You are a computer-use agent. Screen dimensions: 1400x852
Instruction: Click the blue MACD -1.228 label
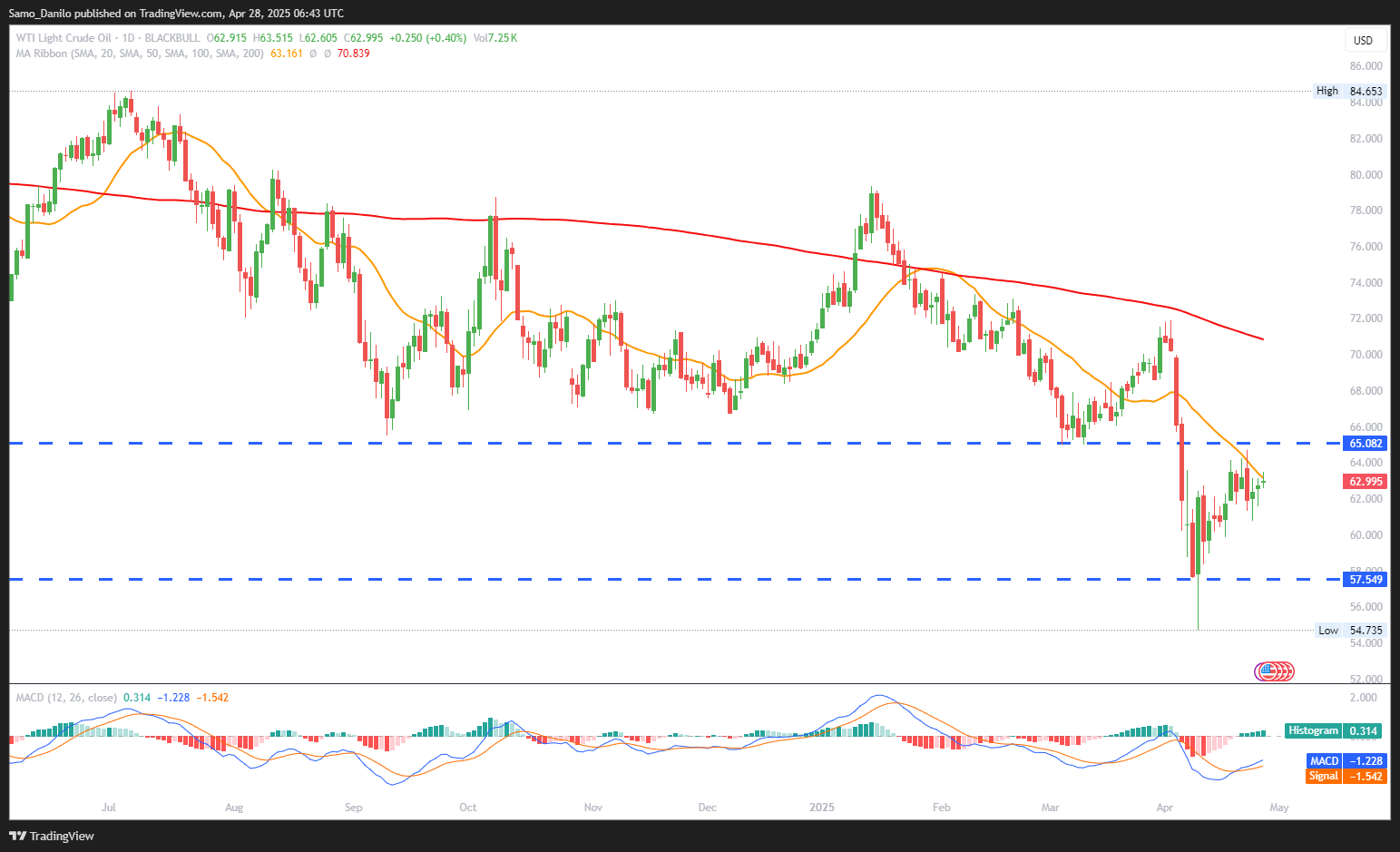pos(1346,760)
